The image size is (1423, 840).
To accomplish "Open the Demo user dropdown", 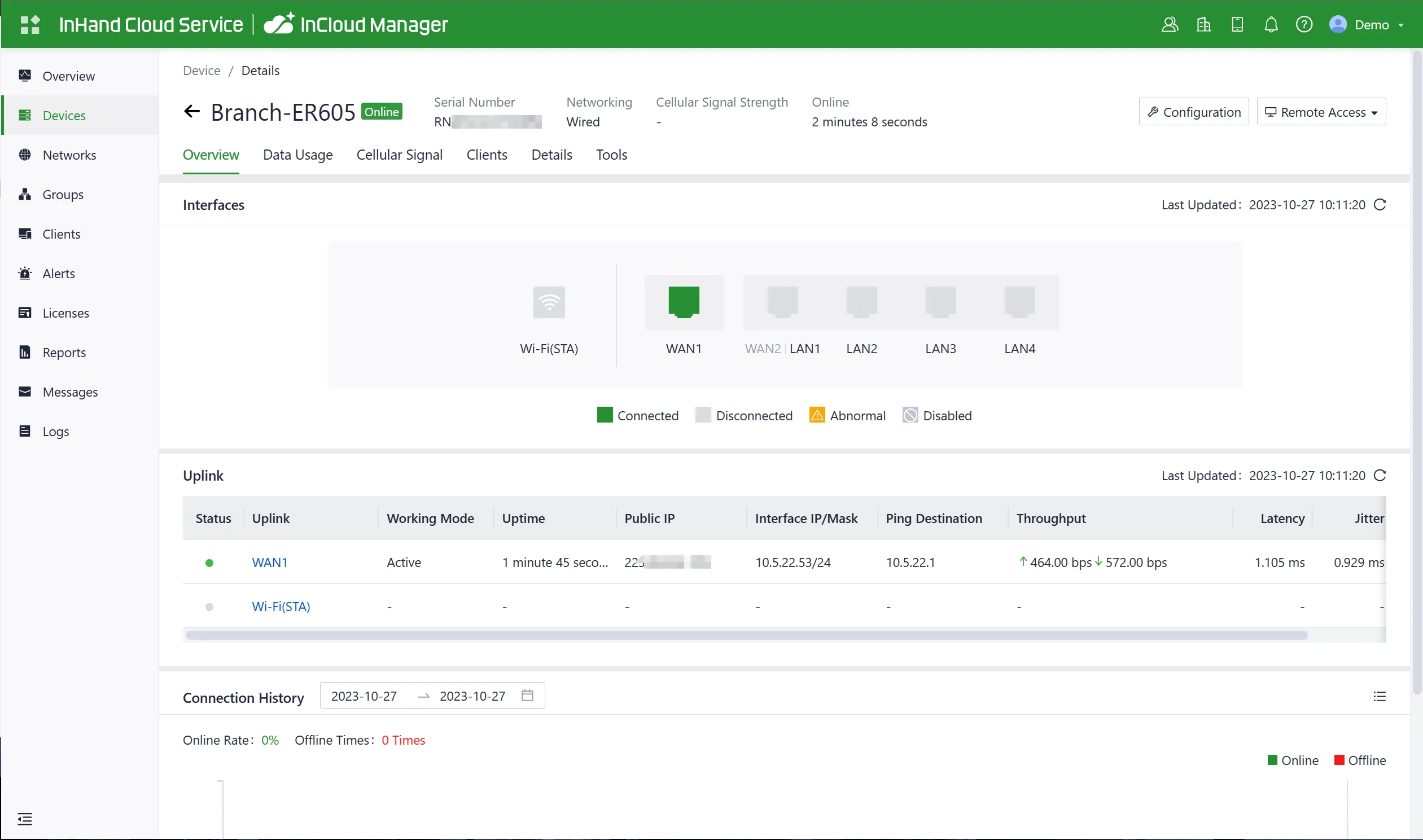I will click(1367, 24).
